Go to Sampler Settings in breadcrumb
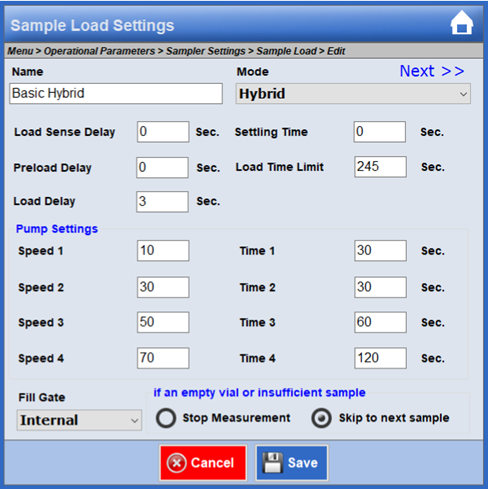 pyautogui.click(x=206, y=51)
